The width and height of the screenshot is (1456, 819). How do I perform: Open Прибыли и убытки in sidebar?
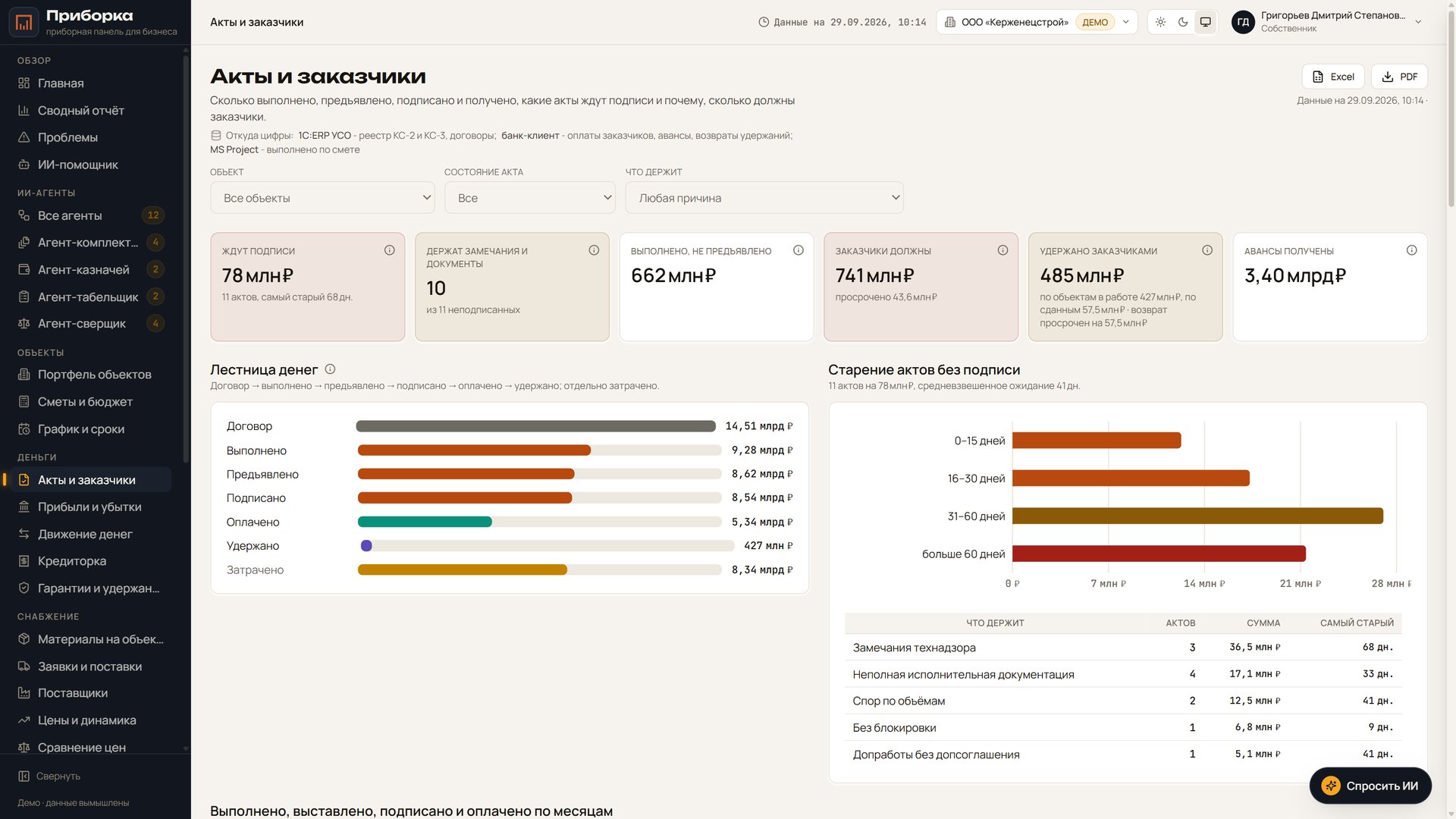pyautogui.click(x=91, y=507)
